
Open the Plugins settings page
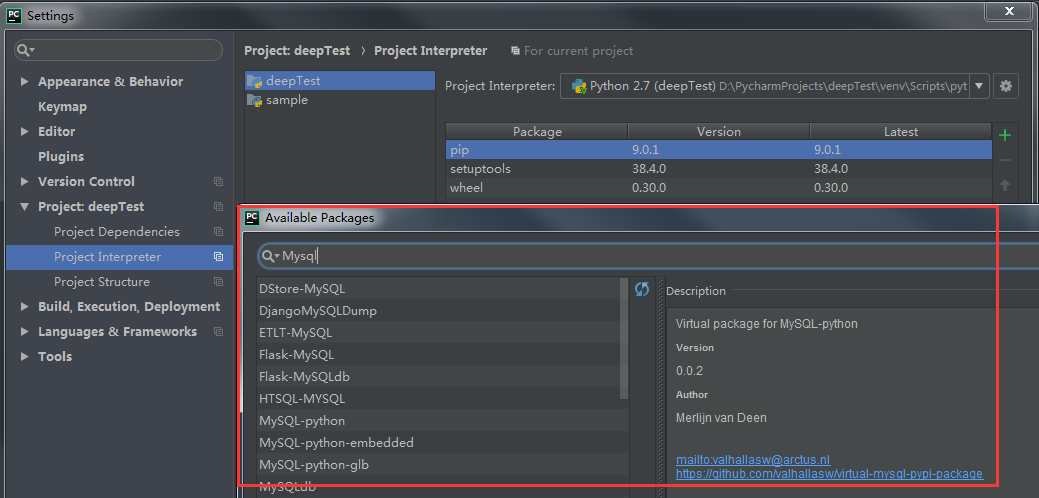61,157
